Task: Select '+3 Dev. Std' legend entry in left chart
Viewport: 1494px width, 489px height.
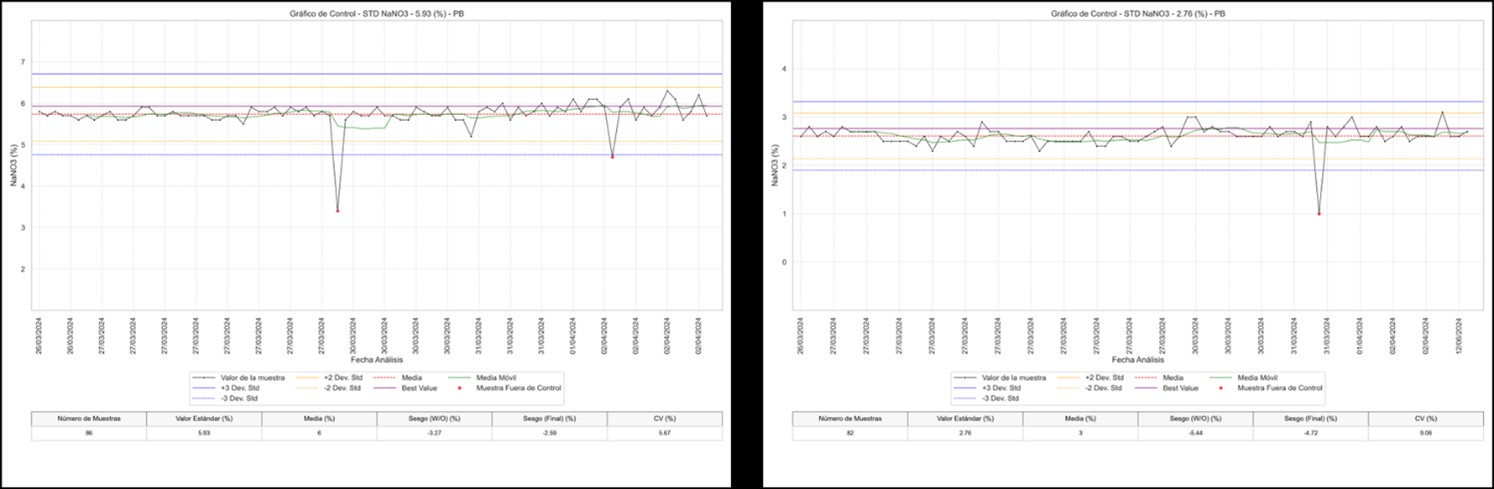Action: point(226,388)
